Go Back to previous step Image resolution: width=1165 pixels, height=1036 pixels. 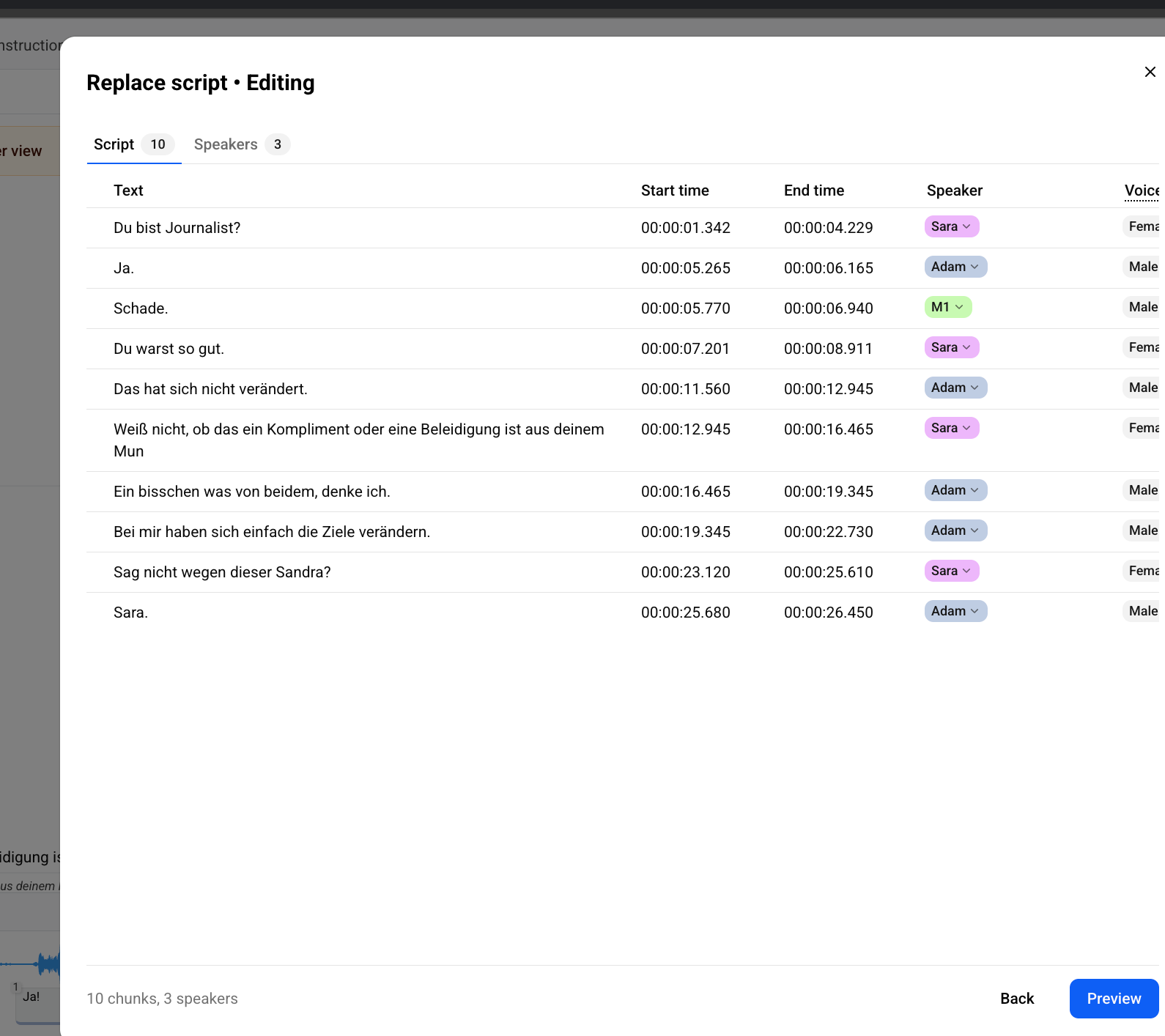(x=1017, y=999)
